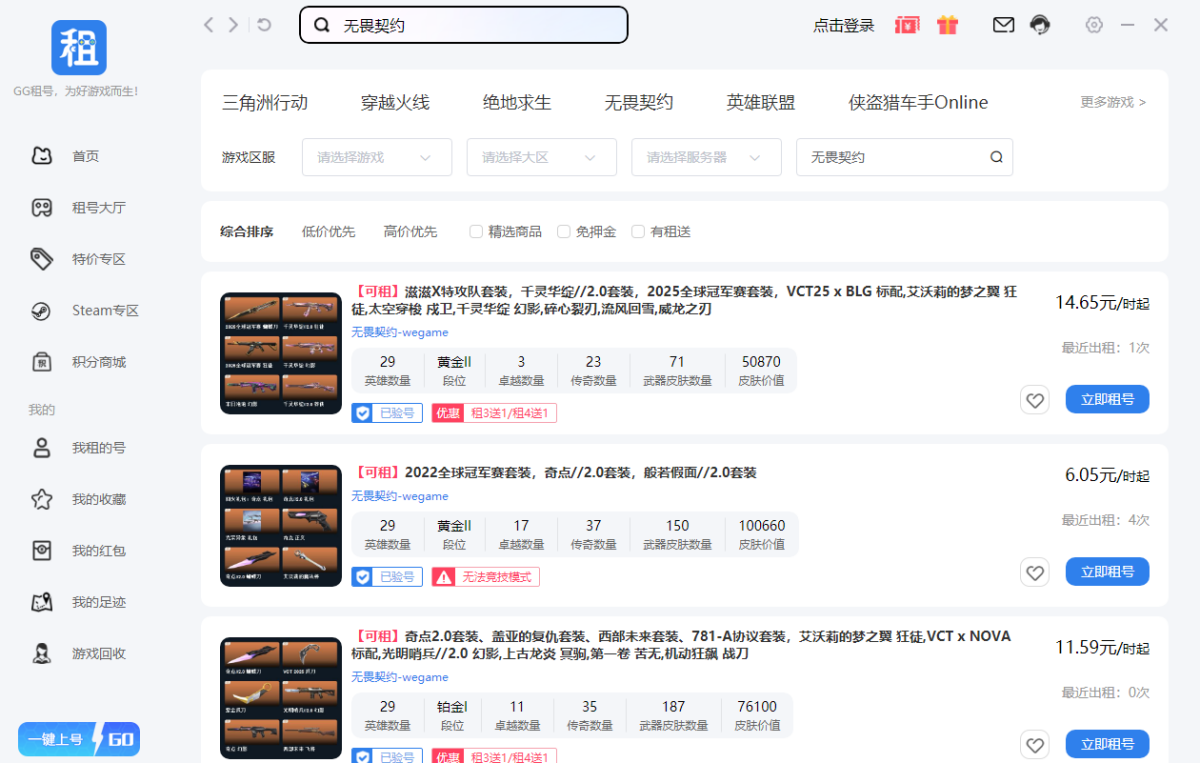Sort by 高价优先
This screenshot has height=763, width=1200.
coord(410,231)
